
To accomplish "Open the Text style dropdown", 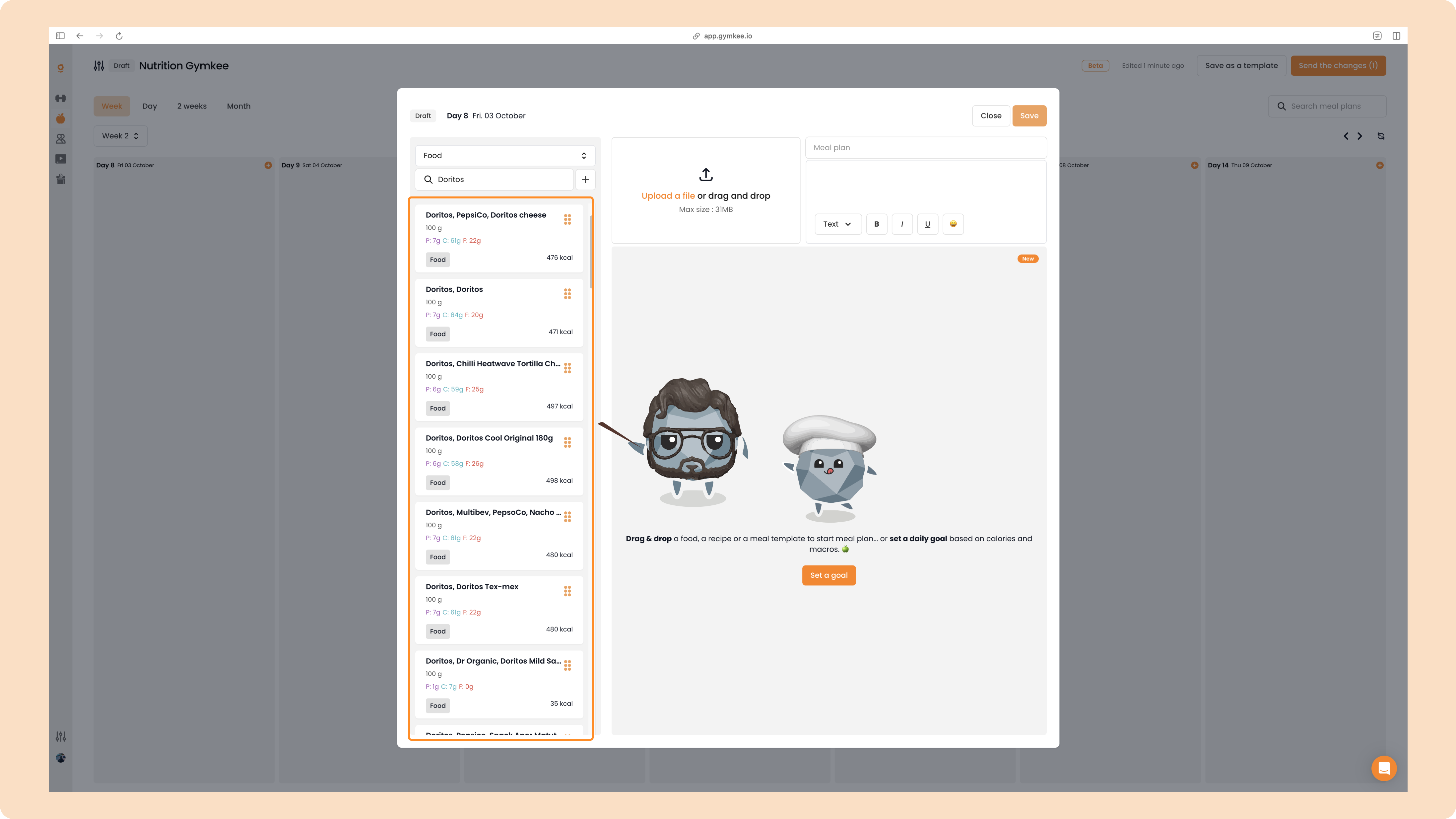I will pyautogui.click(x=838, y=224).
